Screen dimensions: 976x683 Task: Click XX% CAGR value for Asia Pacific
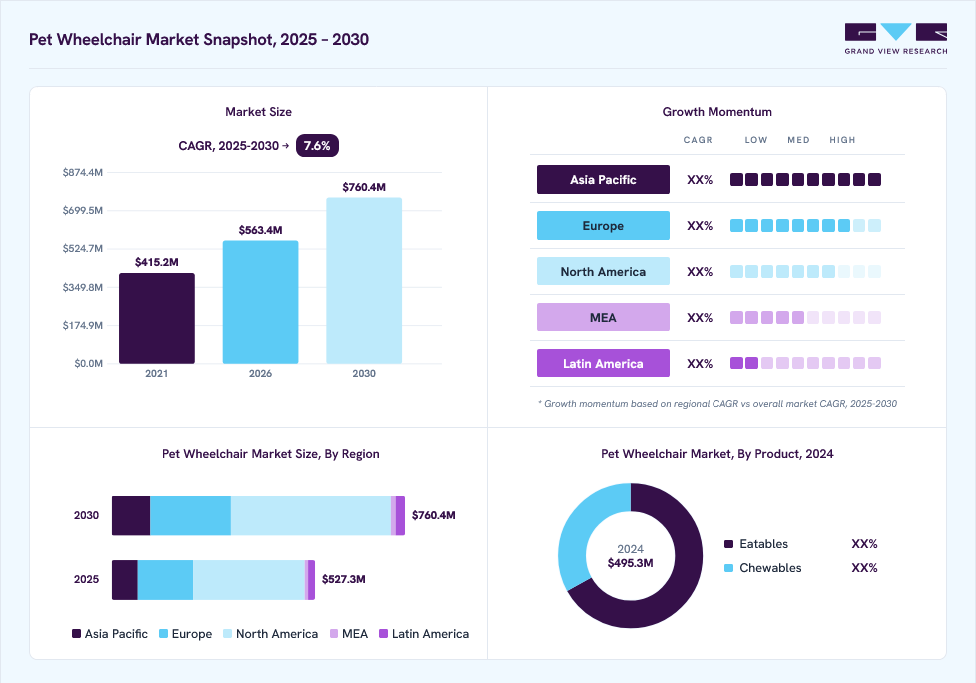click(x=700, y=179)
